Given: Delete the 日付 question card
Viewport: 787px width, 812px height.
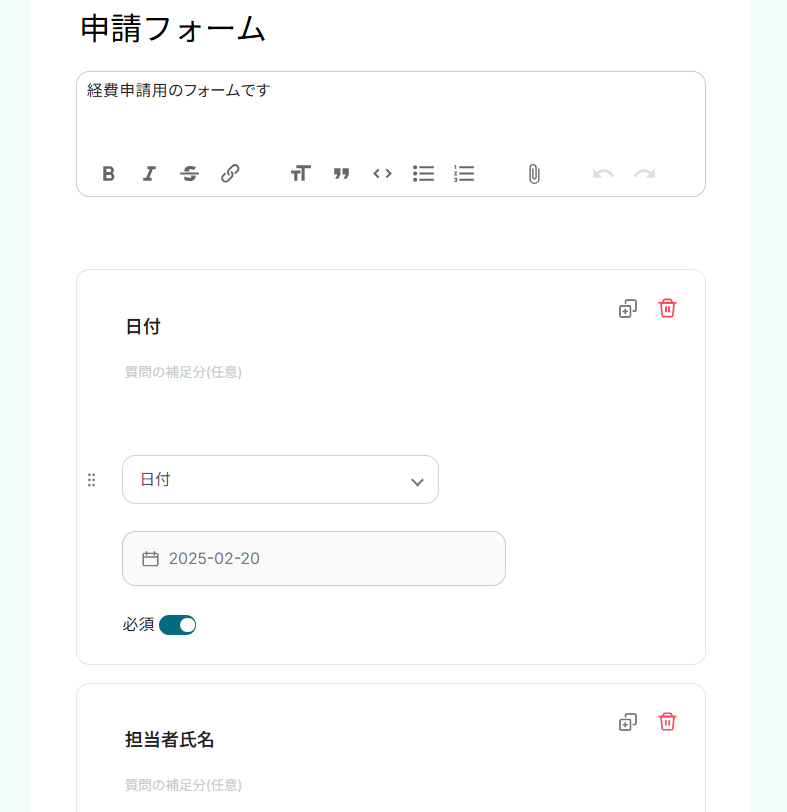Looking at the screenshot, I should click(x=667, y=308).
